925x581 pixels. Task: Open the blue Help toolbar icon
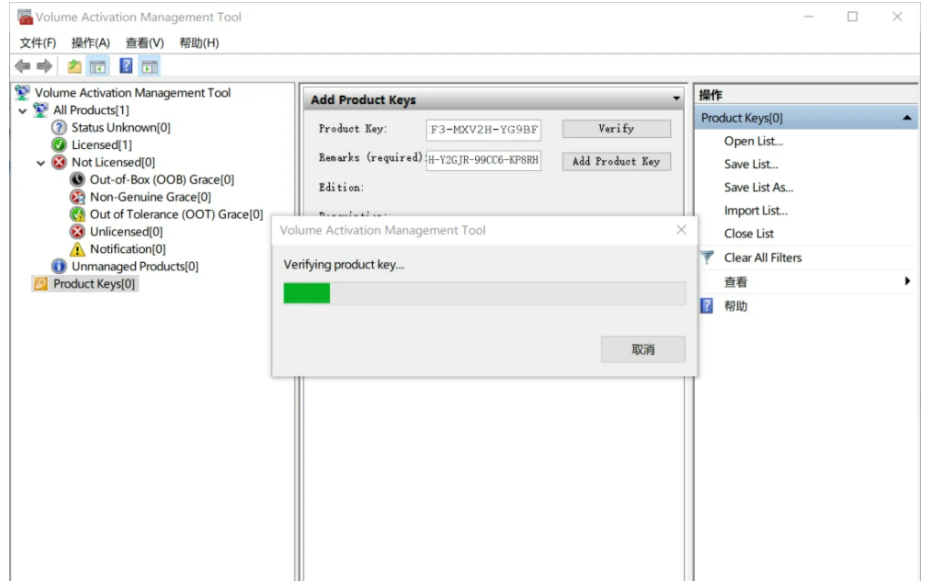126,65
